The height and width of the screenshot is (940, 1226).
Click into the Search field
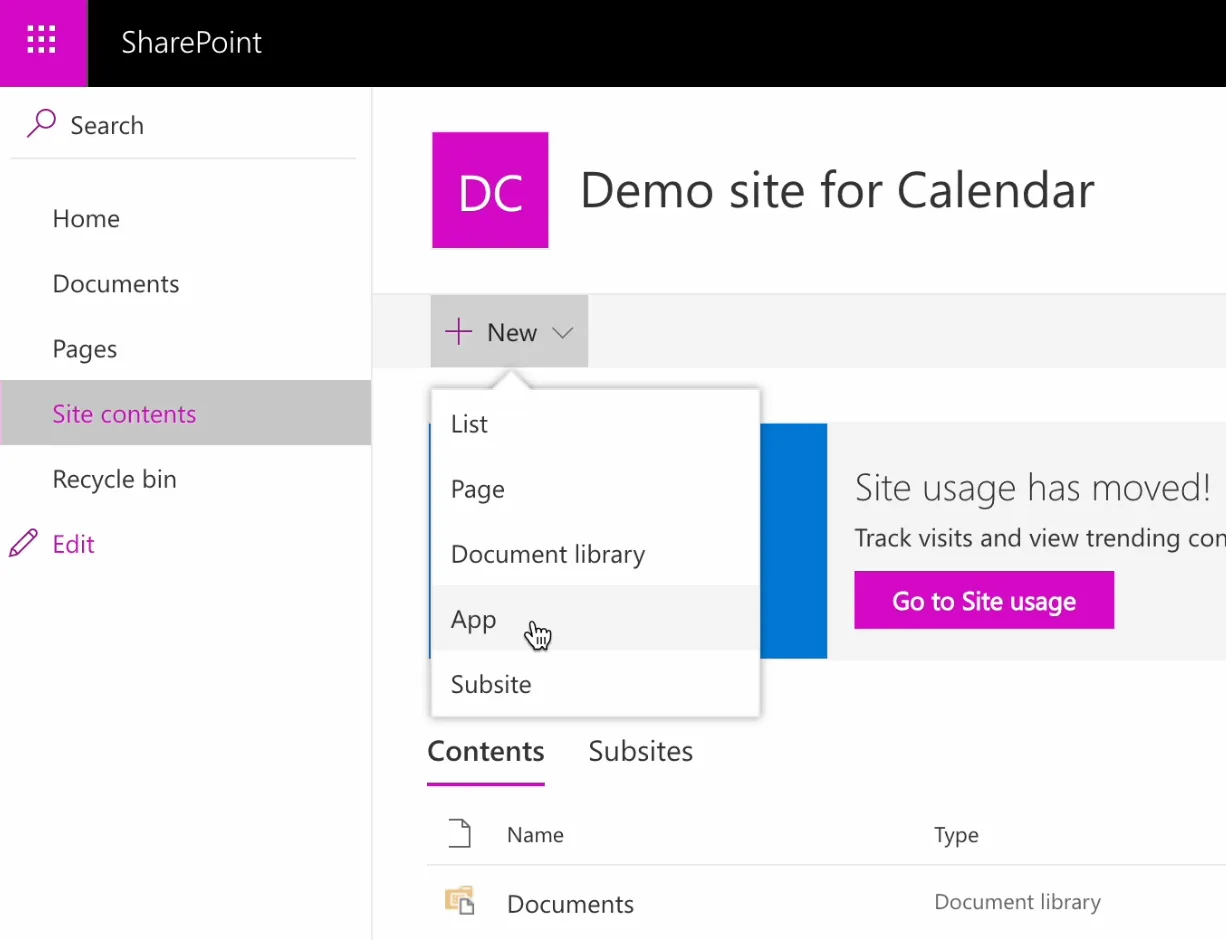tap(183, 125)
